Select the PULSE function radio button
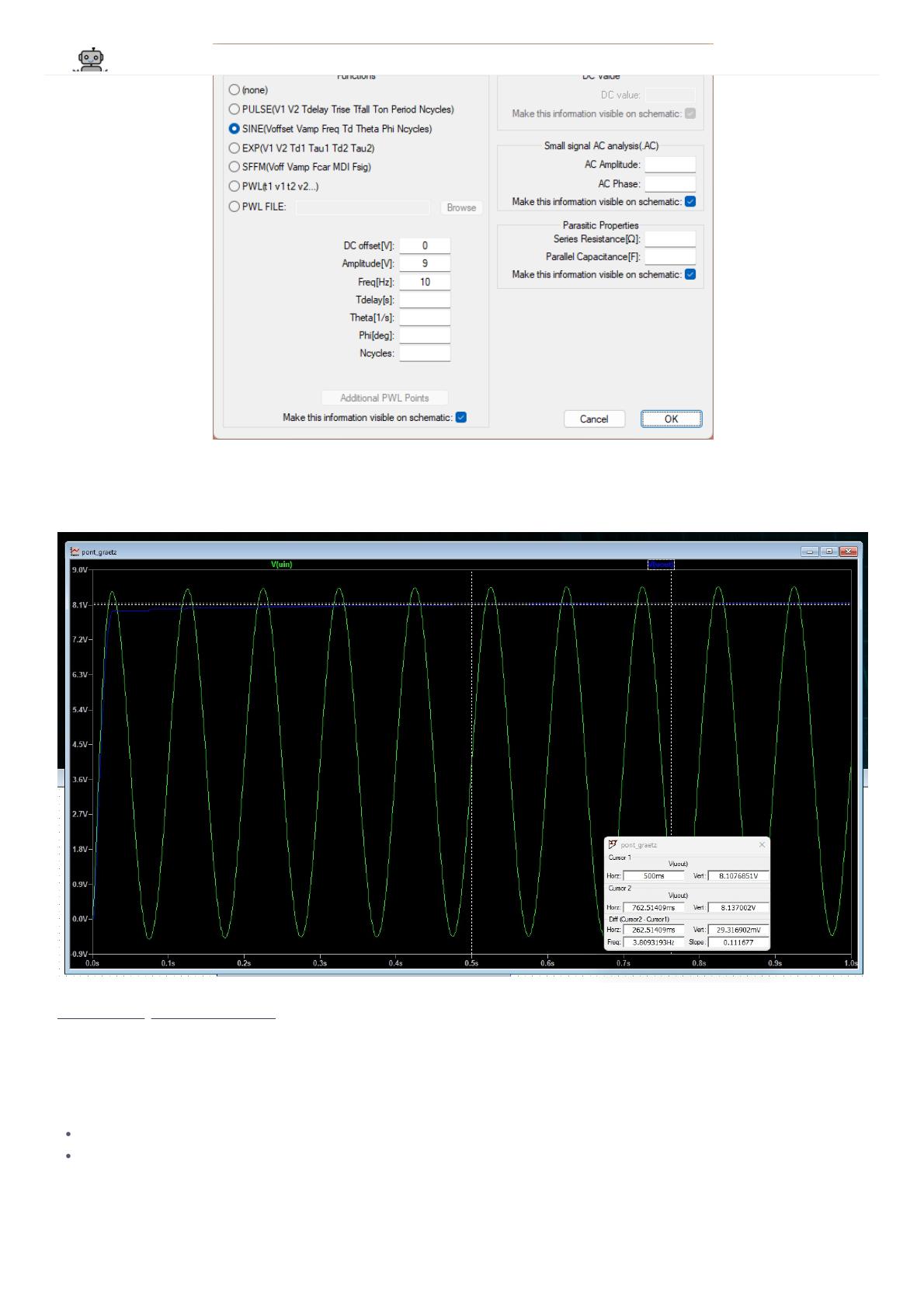 click(234, 110)
